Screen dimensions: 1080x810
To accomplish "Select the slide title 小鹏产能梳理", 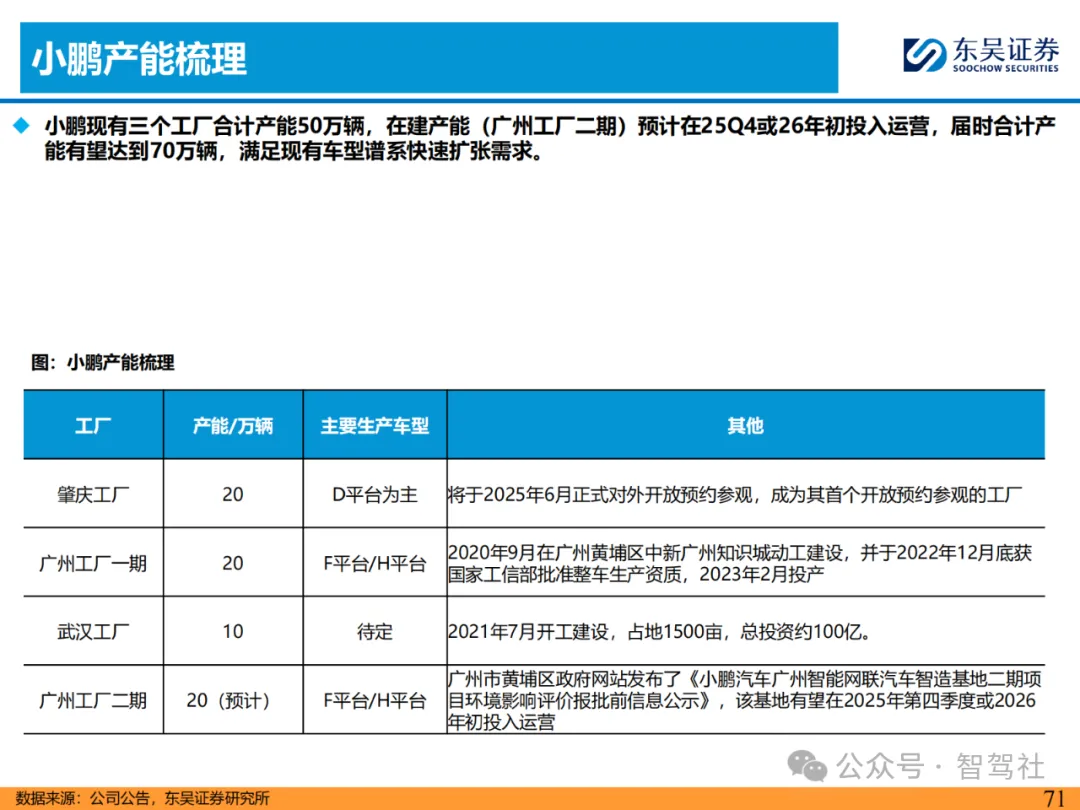I will (x=139, y=59).
